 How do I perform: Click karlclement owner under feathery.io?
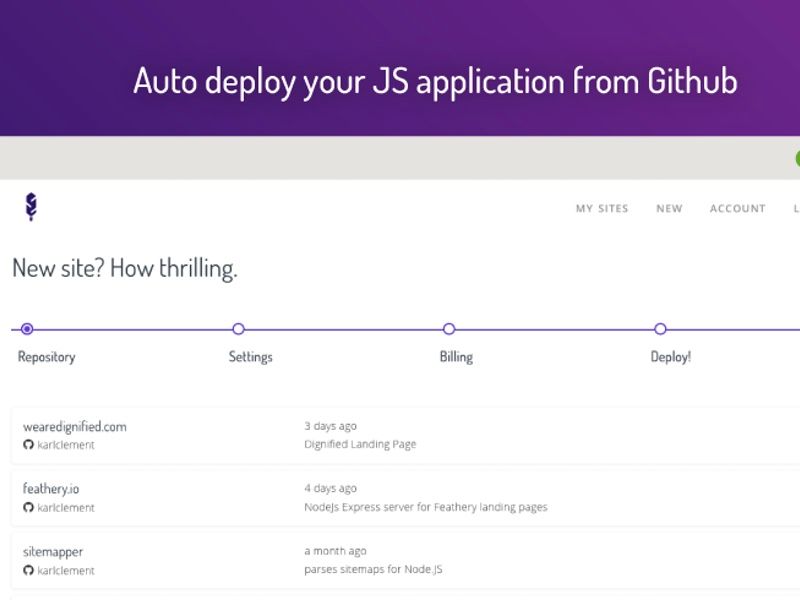66,508
